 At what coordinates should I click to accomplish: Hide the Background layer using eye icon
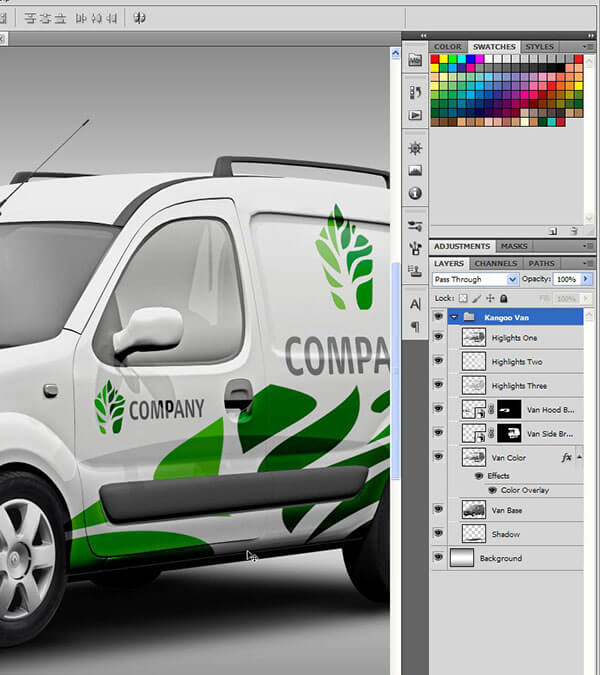pyautogui.click(x=438, y=558)
